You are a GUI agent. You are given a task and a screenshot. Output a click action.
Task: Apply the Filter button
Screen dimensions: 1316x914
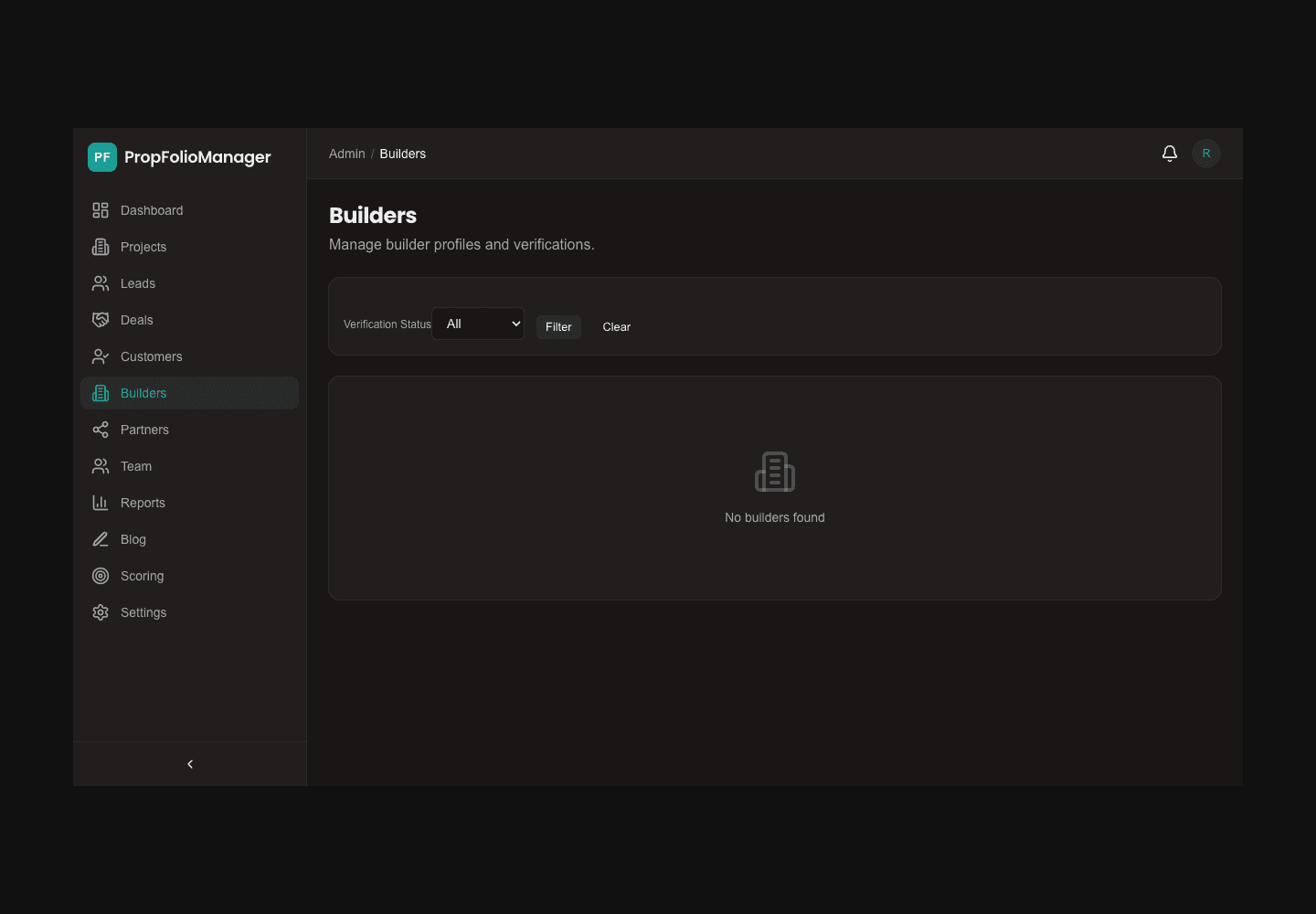coord(558,326)
